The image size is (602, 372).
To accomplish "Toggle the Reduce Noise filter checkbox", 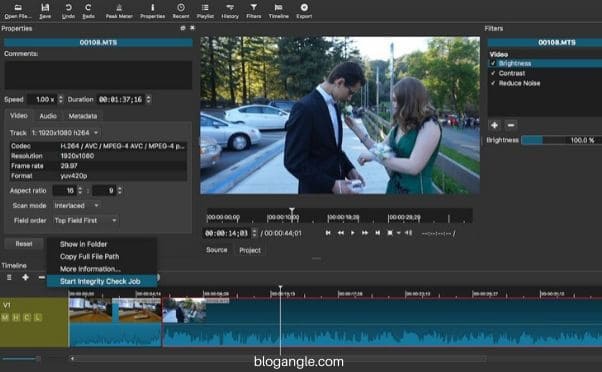I will click(x=493, y=83).
